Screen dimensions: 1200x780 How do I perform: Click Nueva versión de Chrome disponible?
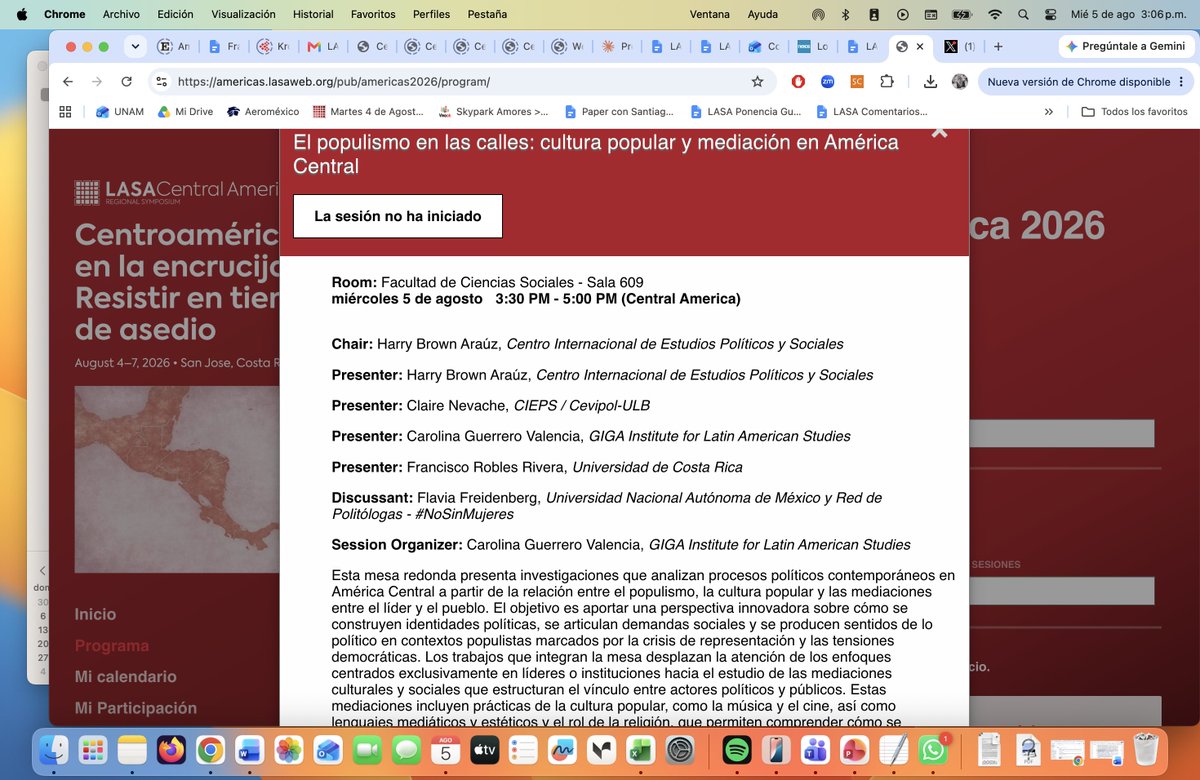[x=1084, y=82]
